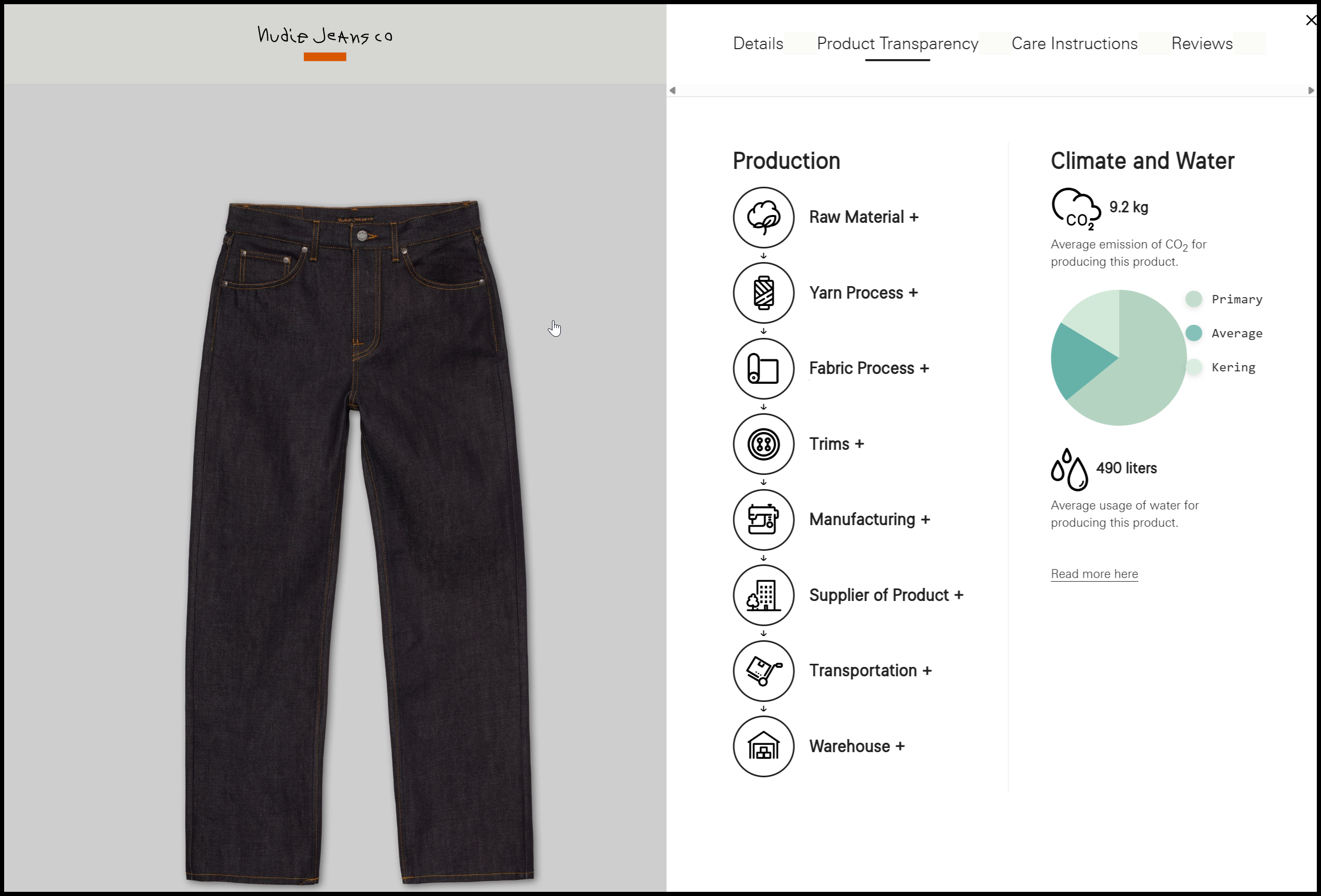Expand the Raw Material + section
1321x896 pixels.
(863, 217)
